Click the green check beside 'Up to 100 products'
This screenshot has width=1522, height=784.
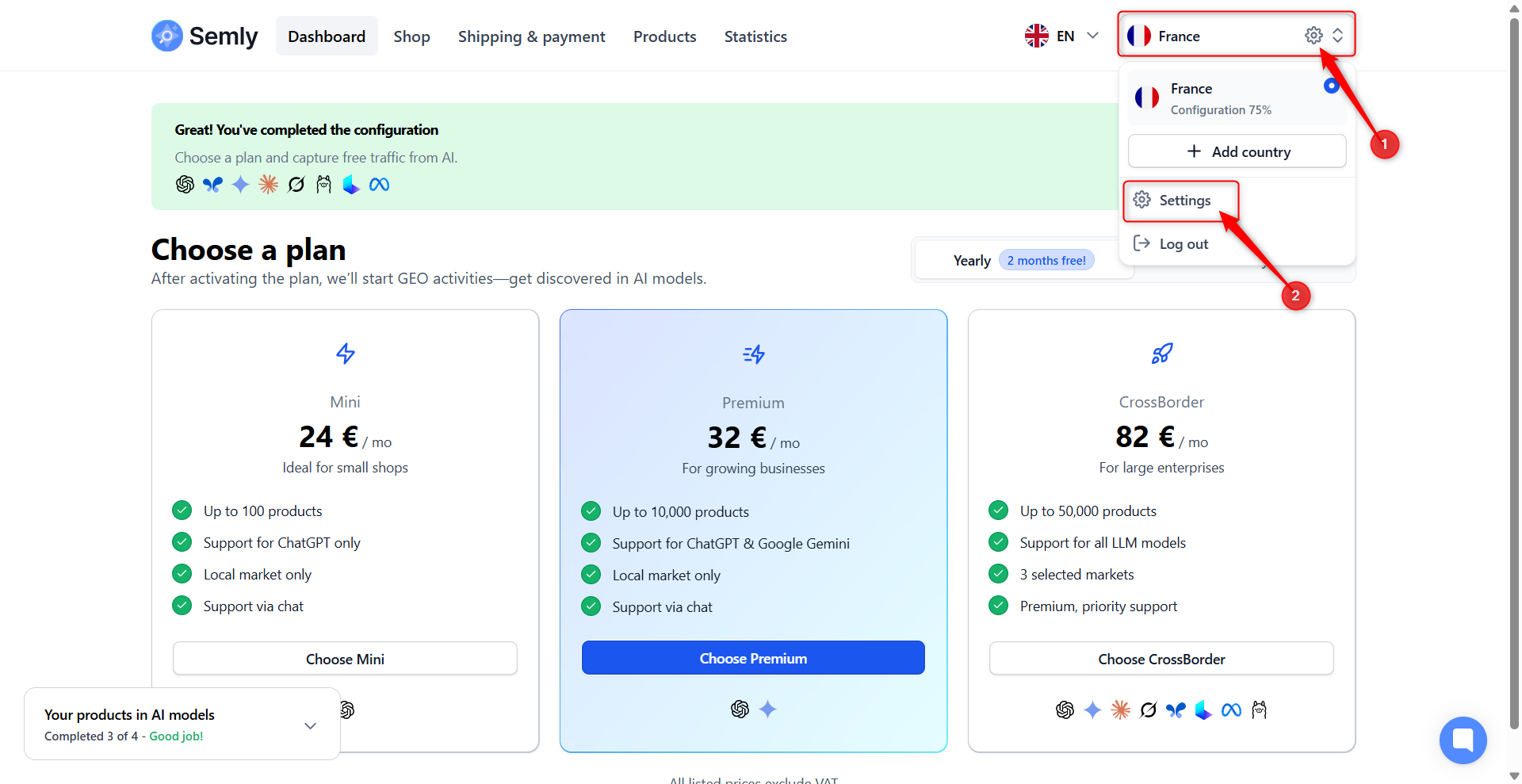coord(182,510)
